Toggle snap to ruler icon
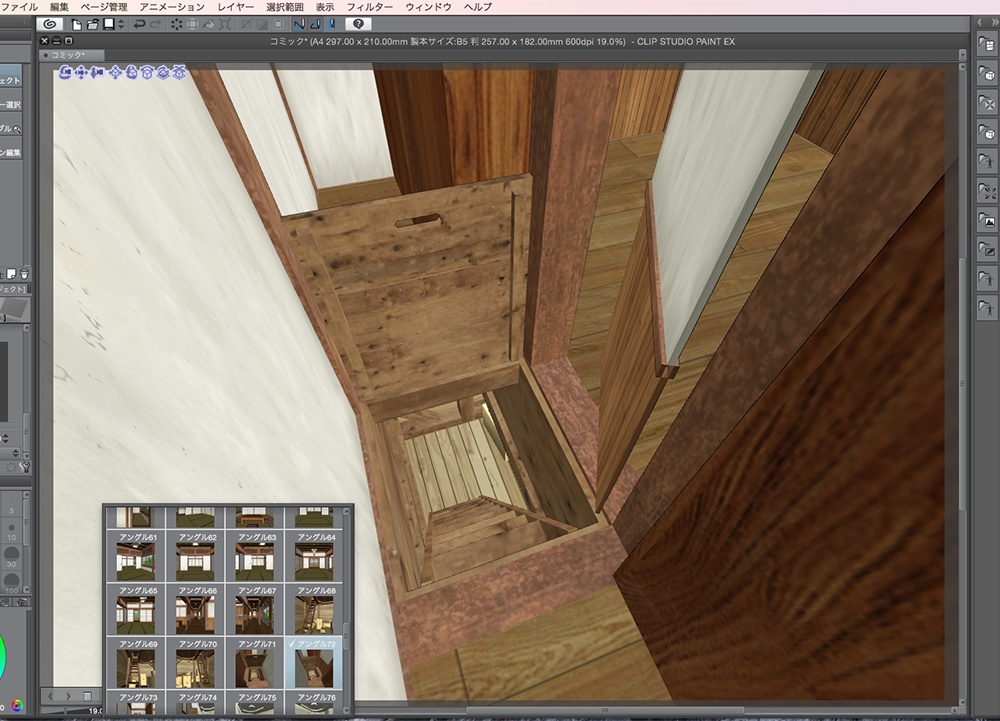The width and height of the screenshot is (1000, 721). [298, 23]
